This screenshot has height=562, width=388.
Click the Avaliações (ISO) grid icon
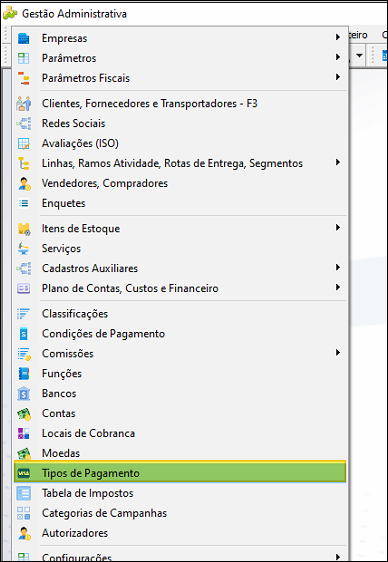coord(24,144)
